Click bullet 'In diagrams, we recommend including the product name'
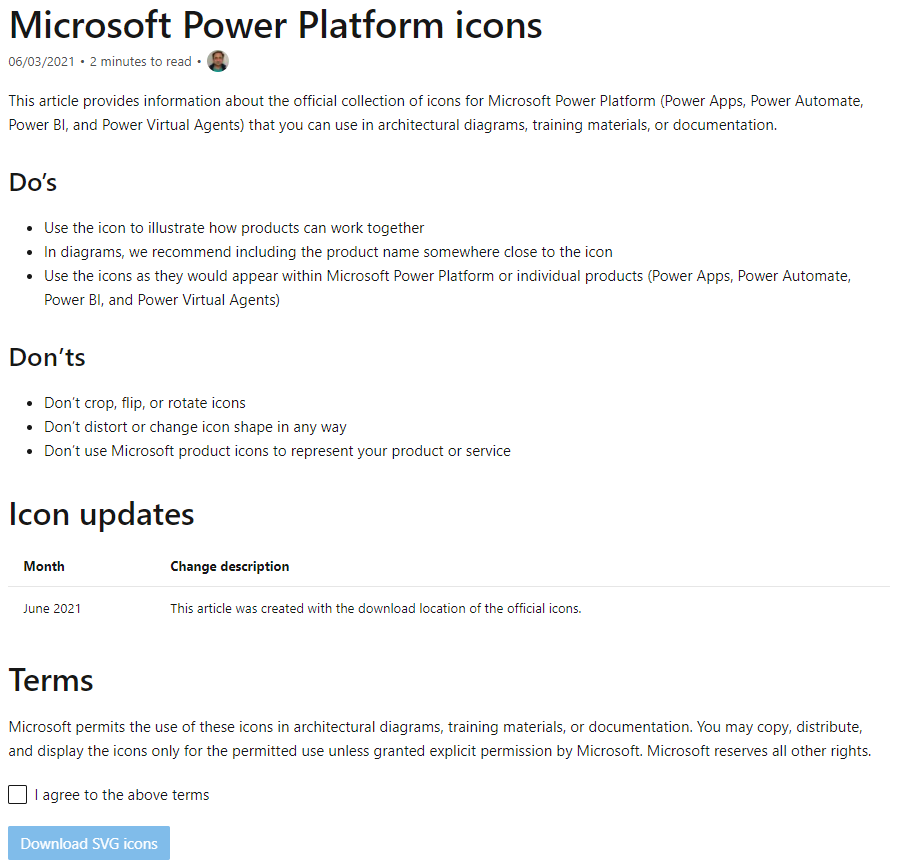 pyautogui.click(x=328, y=251)
